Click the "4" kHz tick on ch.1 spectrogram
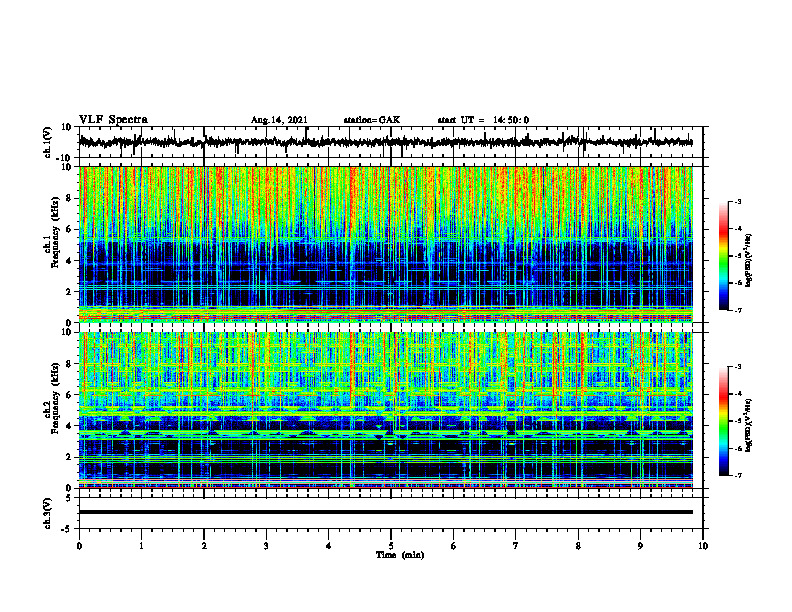 coord(69,261)
